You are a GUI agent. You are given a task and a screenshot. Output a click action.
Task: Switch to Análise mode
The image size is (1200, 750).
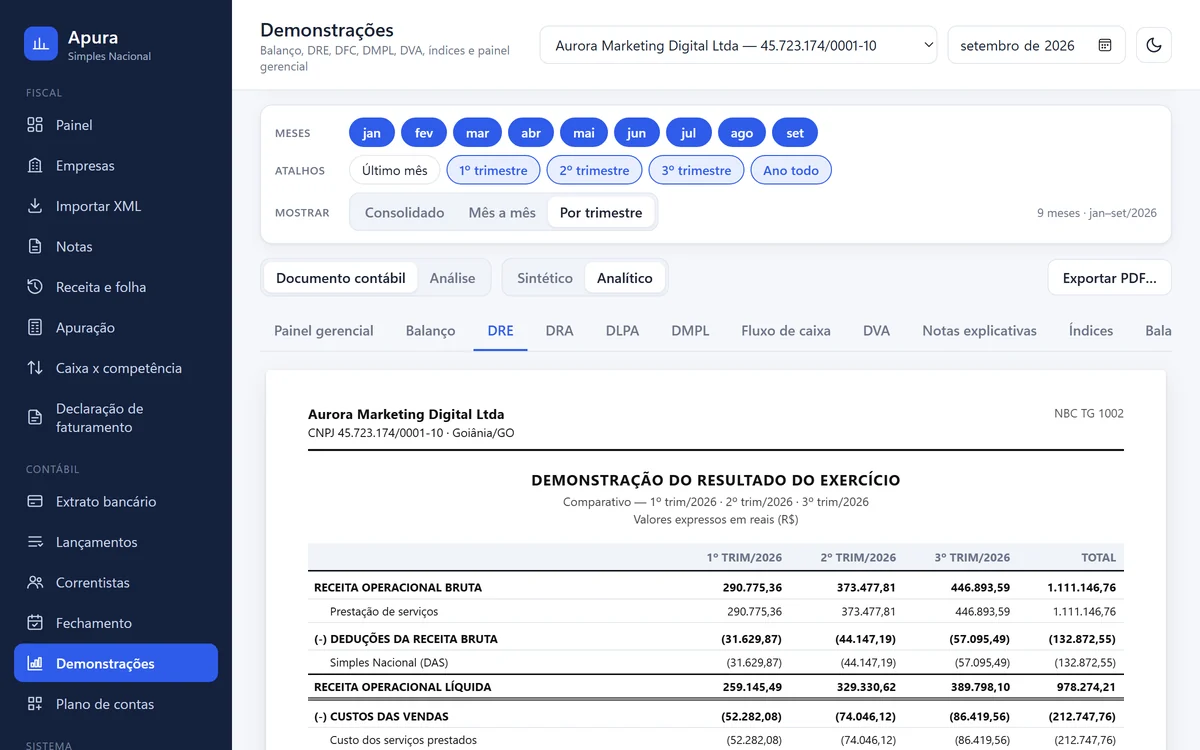pos(452,278)
